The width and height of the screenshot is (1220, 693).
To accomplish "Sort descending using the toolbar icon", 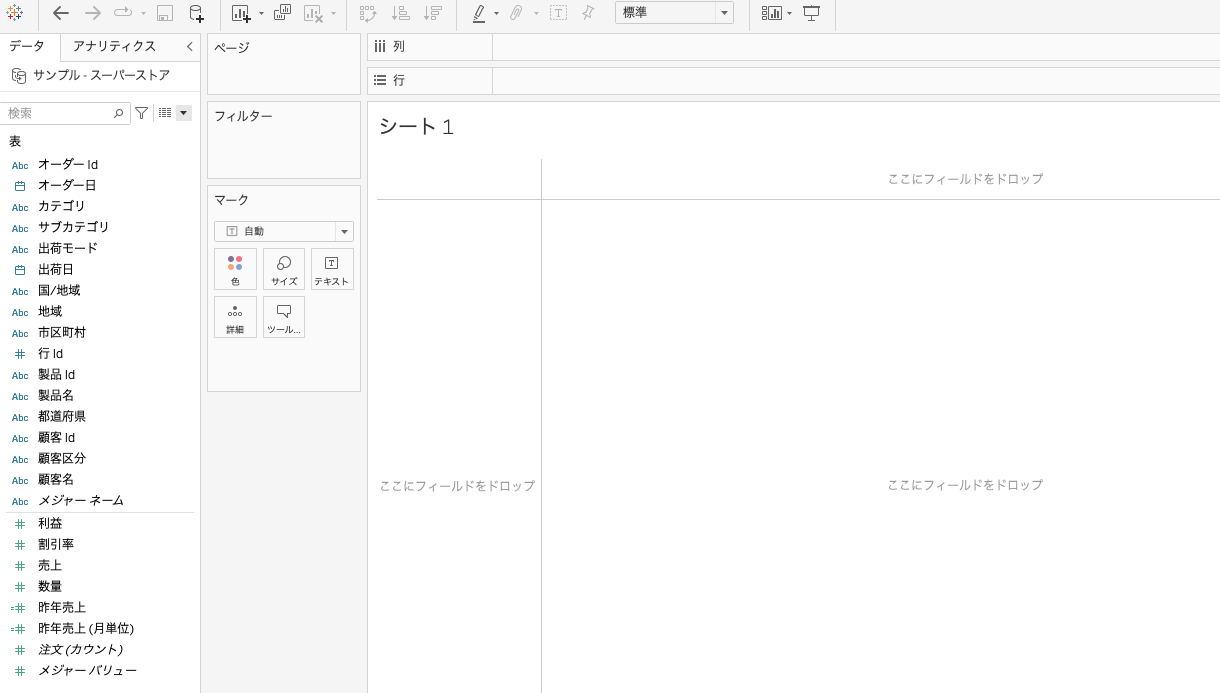I will pyautogui.click(x=432, y=13).
